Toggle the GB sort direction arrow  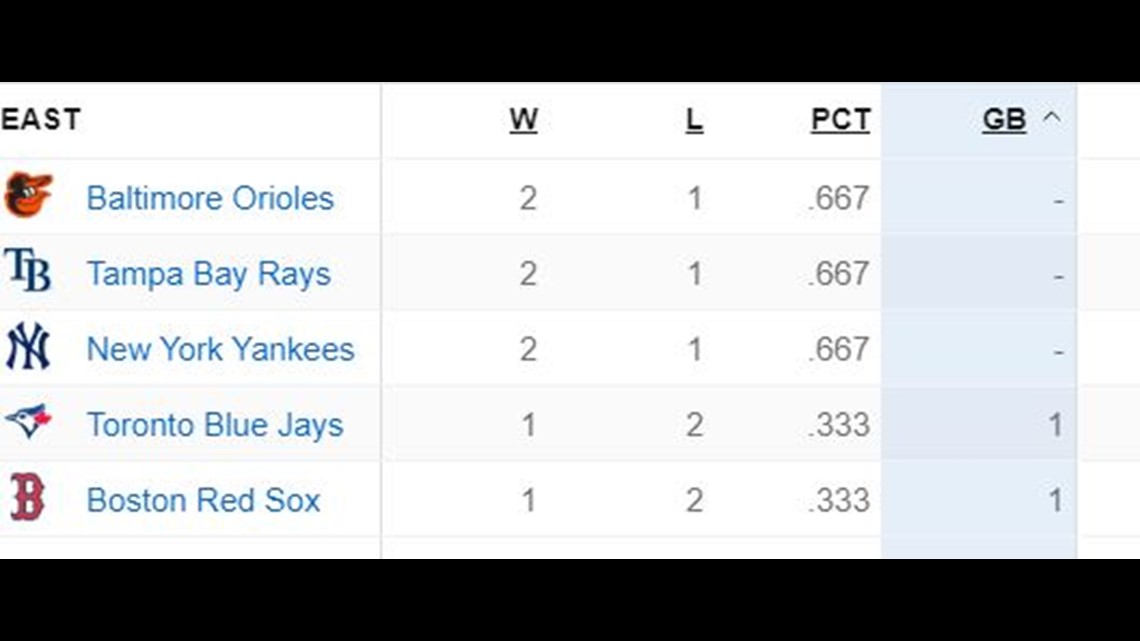[1051, 117]
